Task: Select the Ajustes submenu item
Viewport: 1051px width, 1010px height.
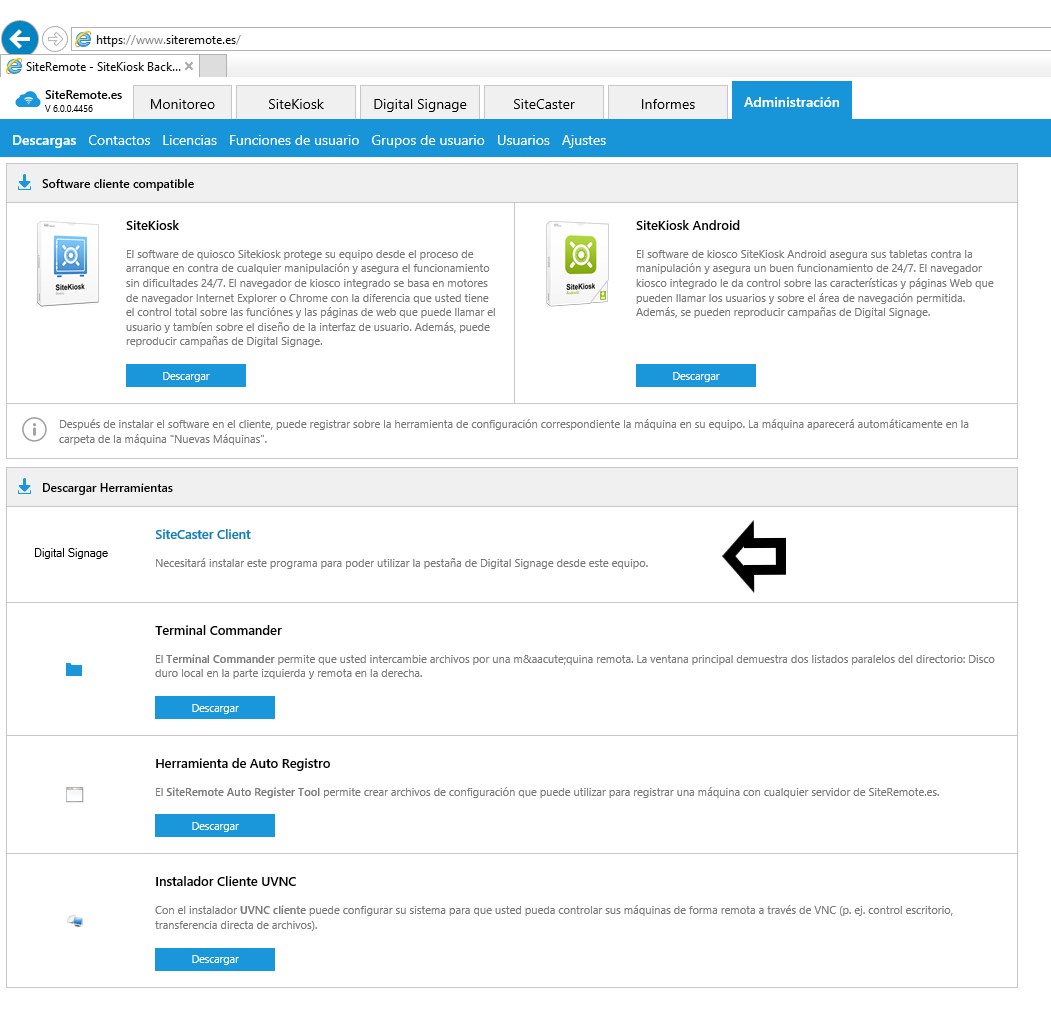Action: [x=584, y=140]
